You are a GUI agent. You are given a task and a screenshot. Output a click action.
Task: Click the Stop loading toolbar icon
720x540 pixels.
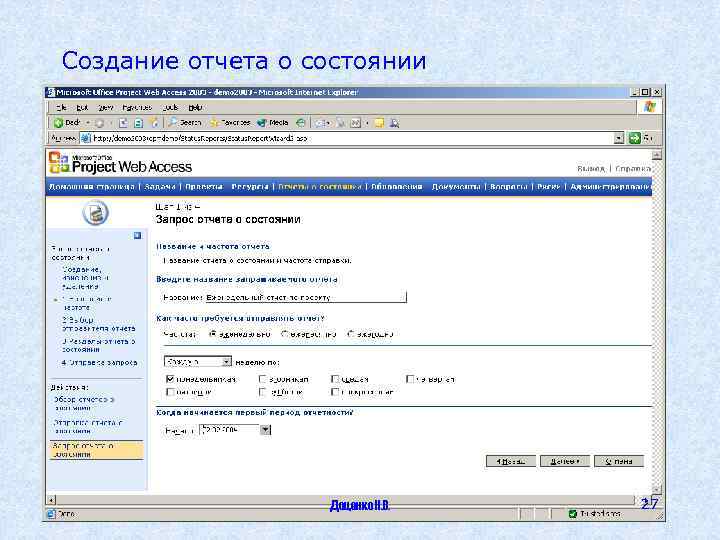(123, 123)
